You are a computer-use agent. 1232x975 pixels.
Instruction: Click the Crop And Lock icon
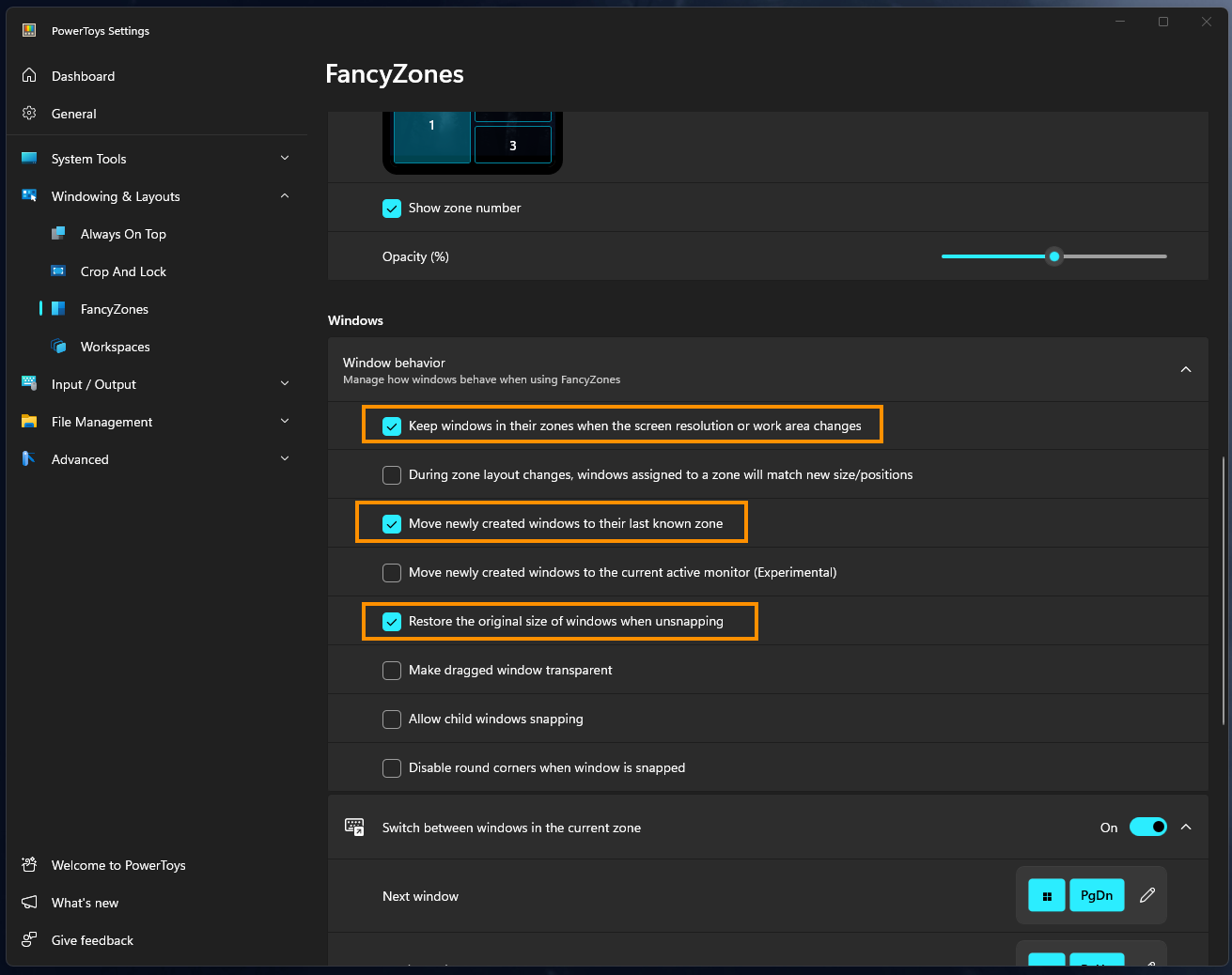pyautogui.click(x=58, y=271)
